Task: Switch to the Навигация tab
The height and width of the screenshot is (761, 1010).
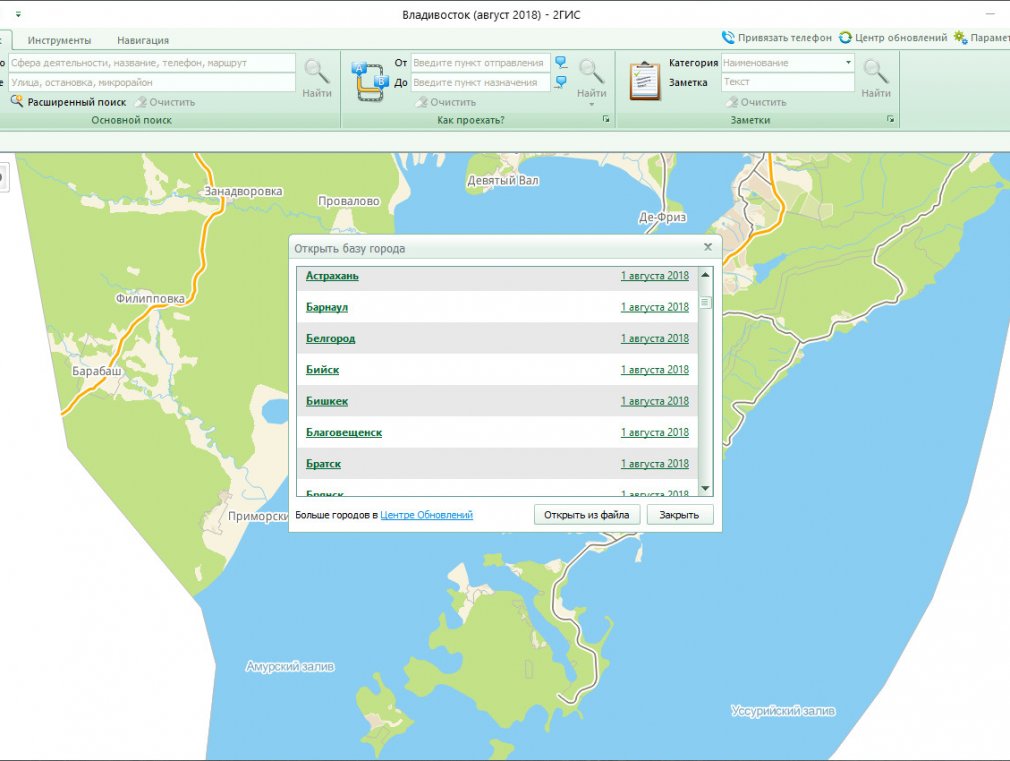Action: pyautogui.click(x=143, y=40)
